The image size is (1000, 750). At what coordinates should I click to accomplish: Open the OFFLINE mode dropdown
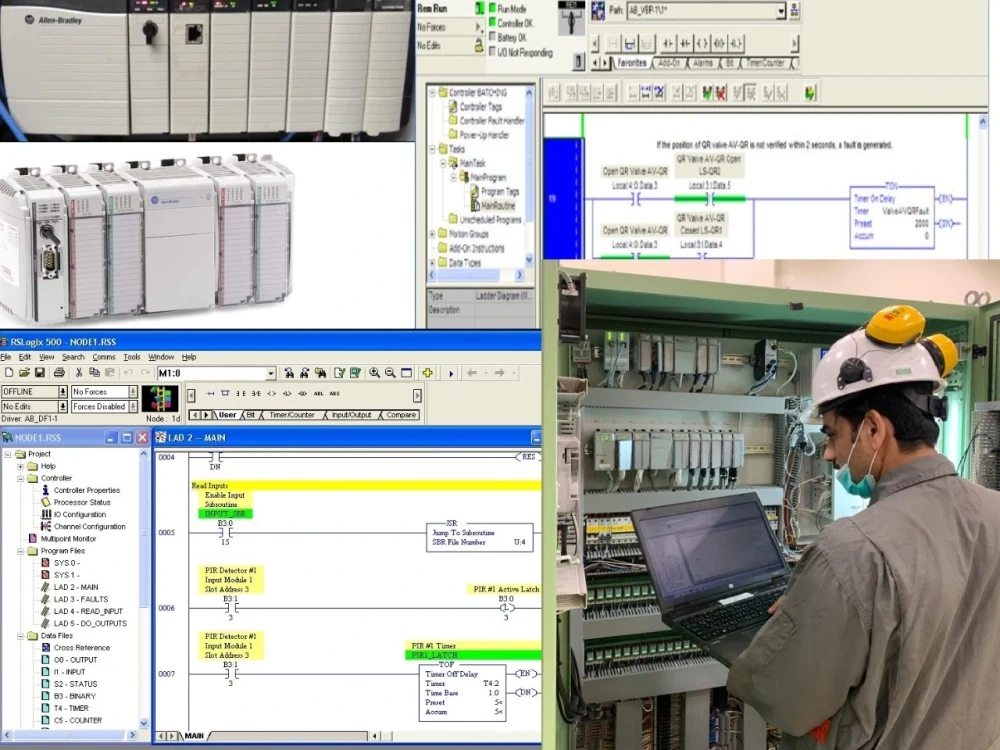coord(62,392)
